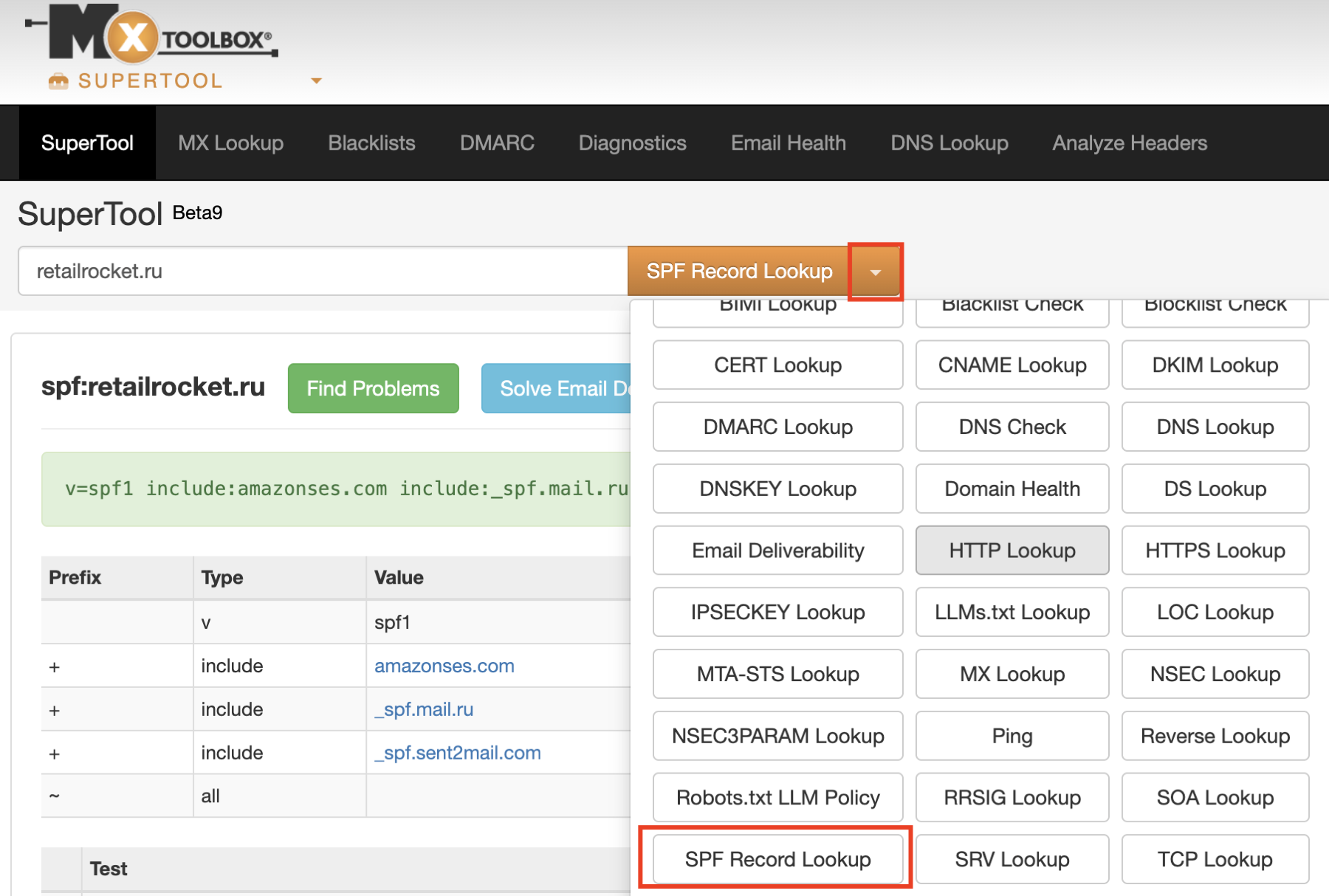
Task: Pick SPF Record Lookup in dropdown menu
Action: click(777, 859)
